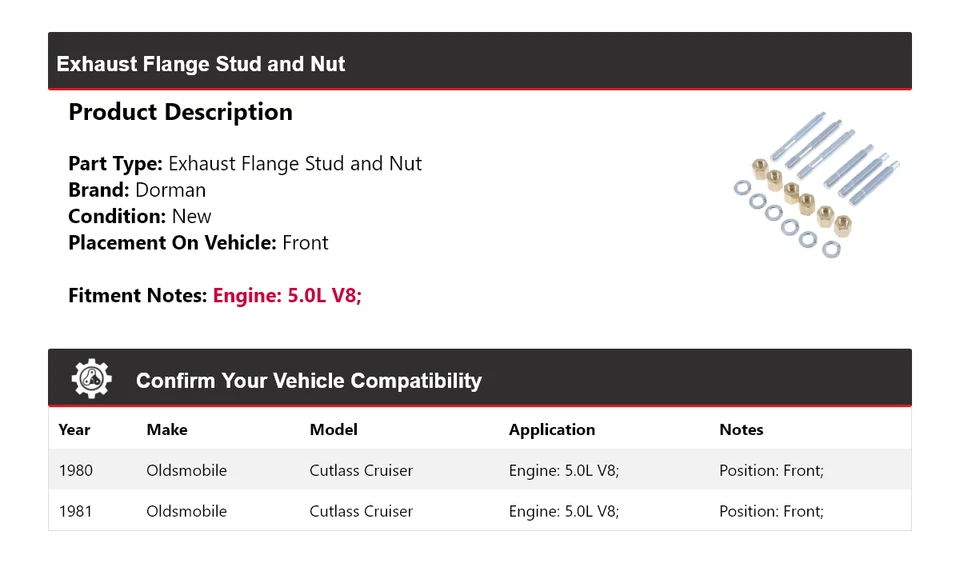The width and height of the screenshot is (960, 563).
Task: Click the Placement On Vehicle: Front line
Action: (198, 243)
